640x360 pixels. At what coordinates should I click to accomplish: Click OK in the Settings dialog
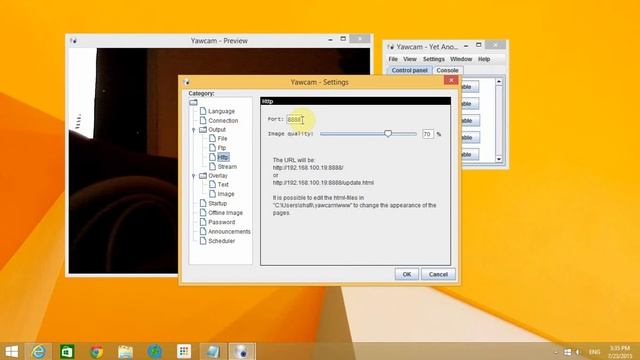tap(407, 274)
